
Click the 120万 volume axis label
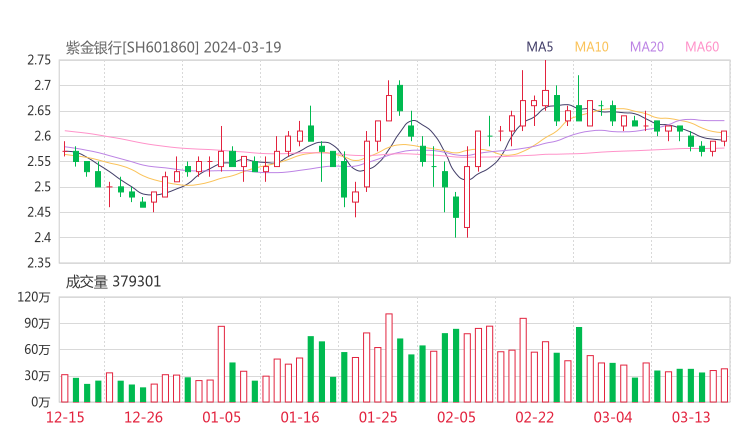click(x=34, y=297)
